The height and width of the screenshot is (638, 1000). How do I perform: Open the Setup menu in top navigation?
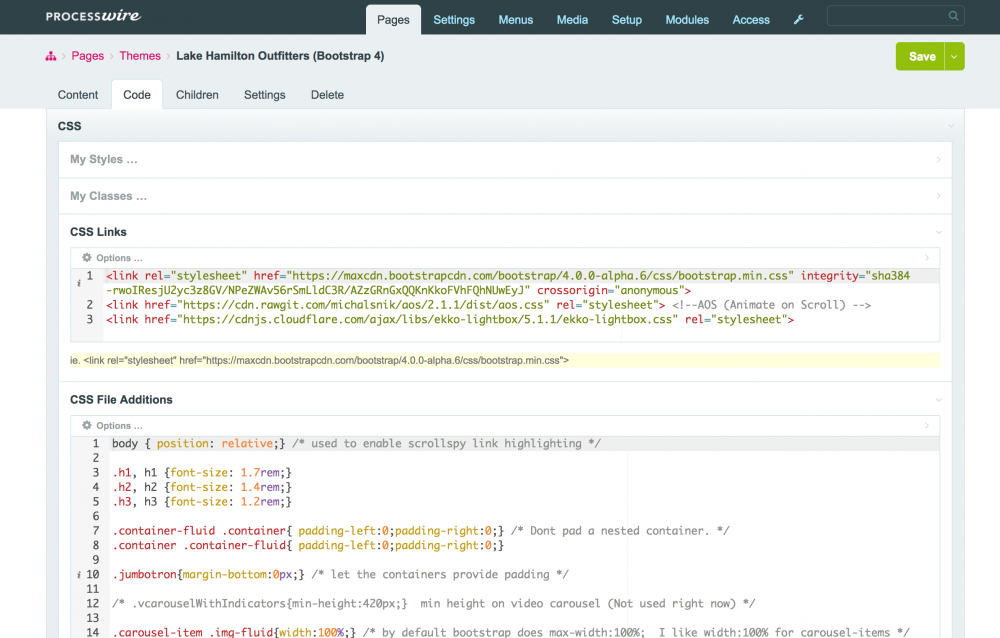click(627, 20)
